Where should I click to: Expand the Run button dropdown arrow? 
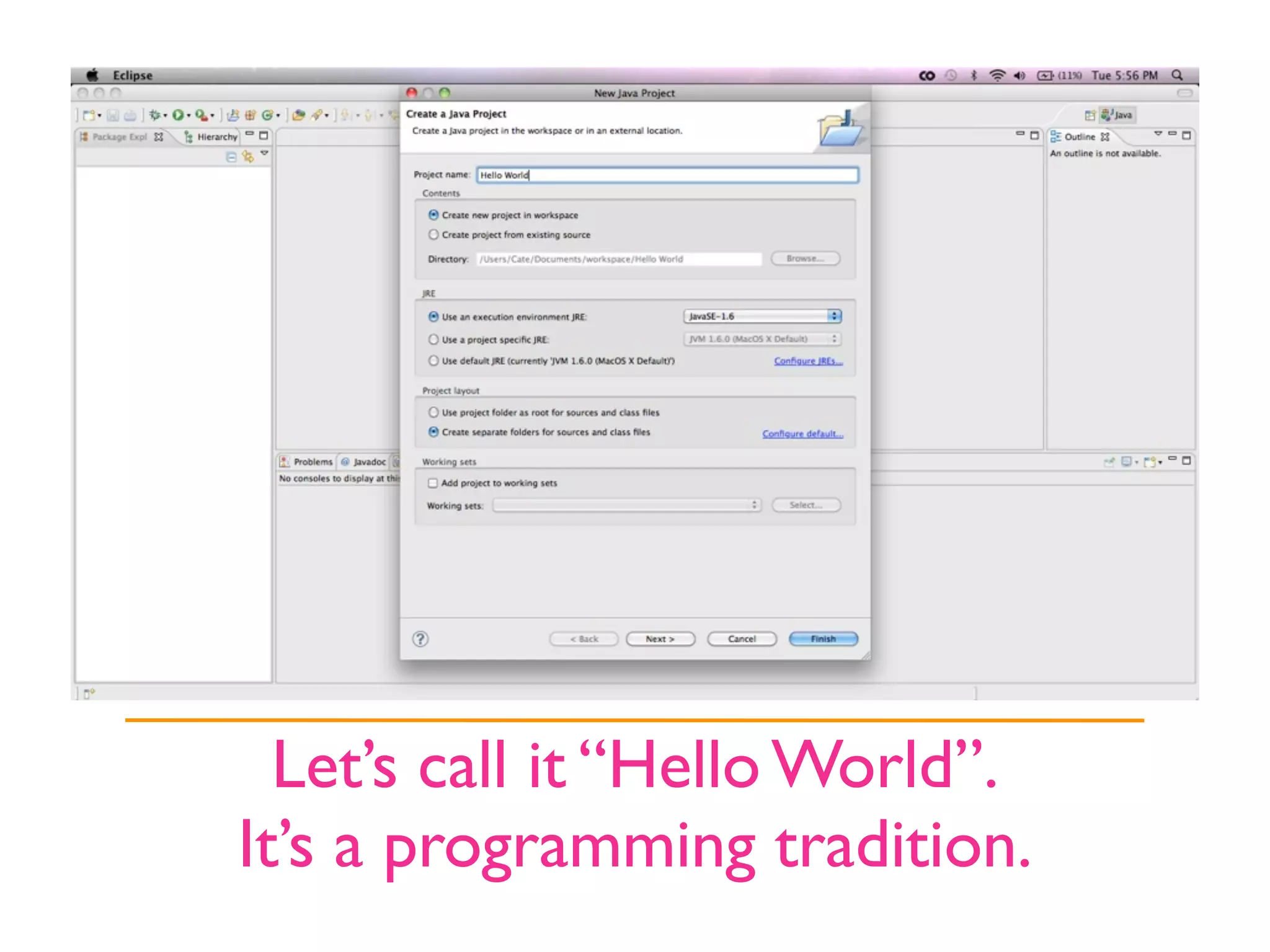point(189,116)
